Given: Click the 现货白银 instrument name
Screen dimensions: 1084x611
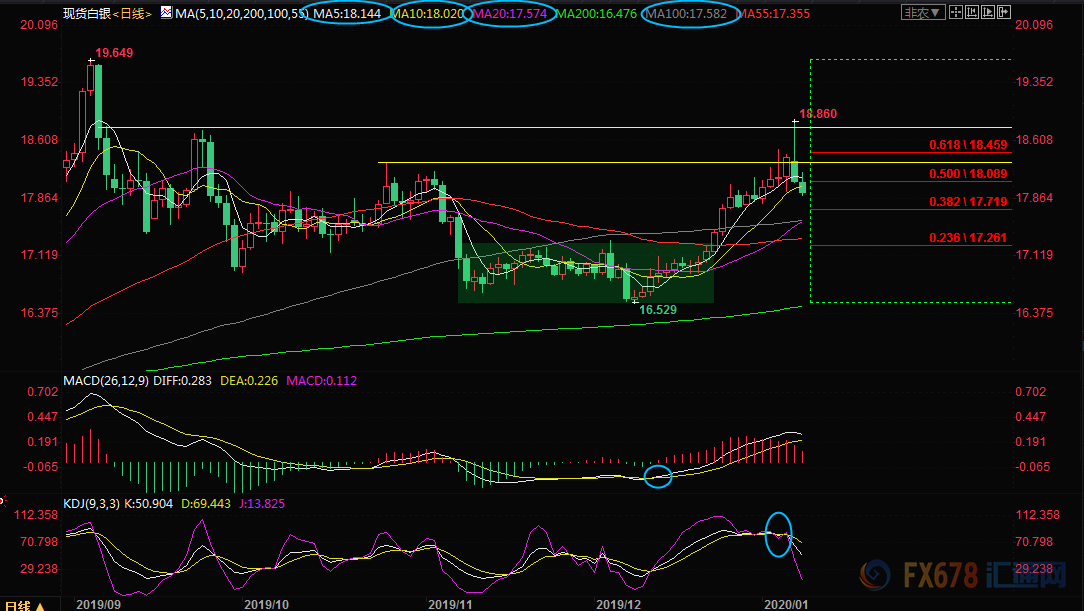Looking at the screenshot, I should pyautogui.click(x=85, y=14).
